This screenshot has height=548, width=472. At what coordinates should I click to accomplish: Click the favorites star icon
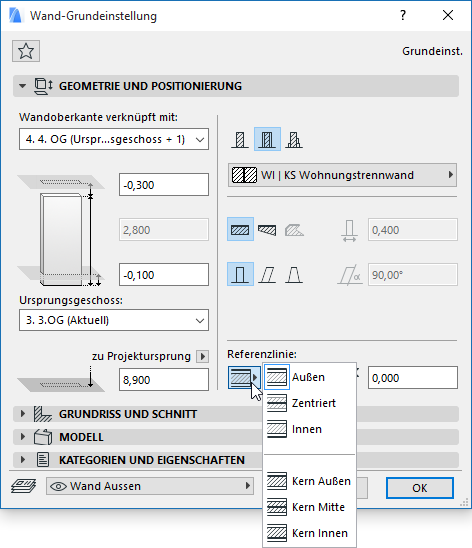click(x=26, y=51)
